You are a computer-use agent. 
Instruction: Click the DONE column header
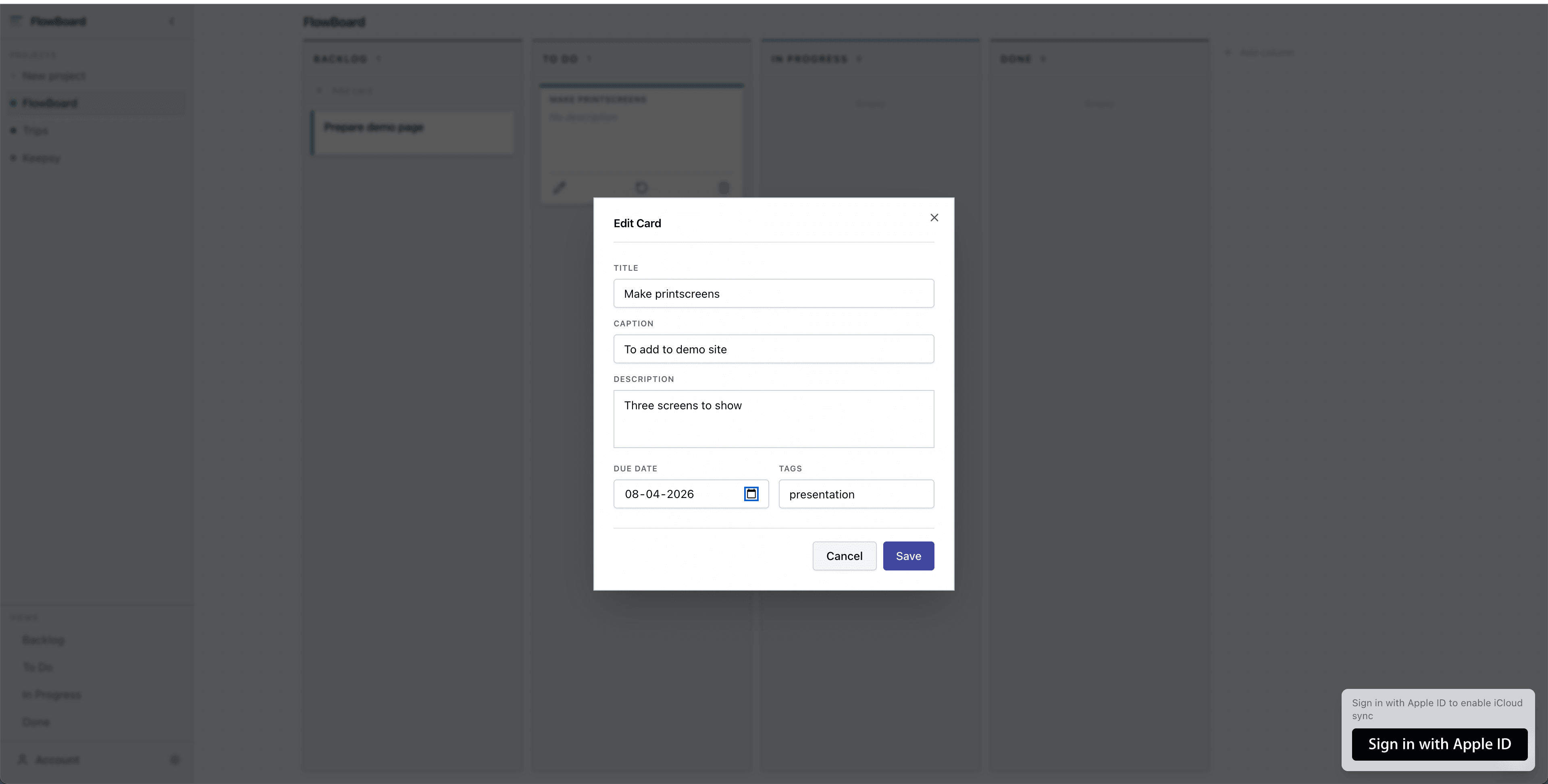[1016, 59]
